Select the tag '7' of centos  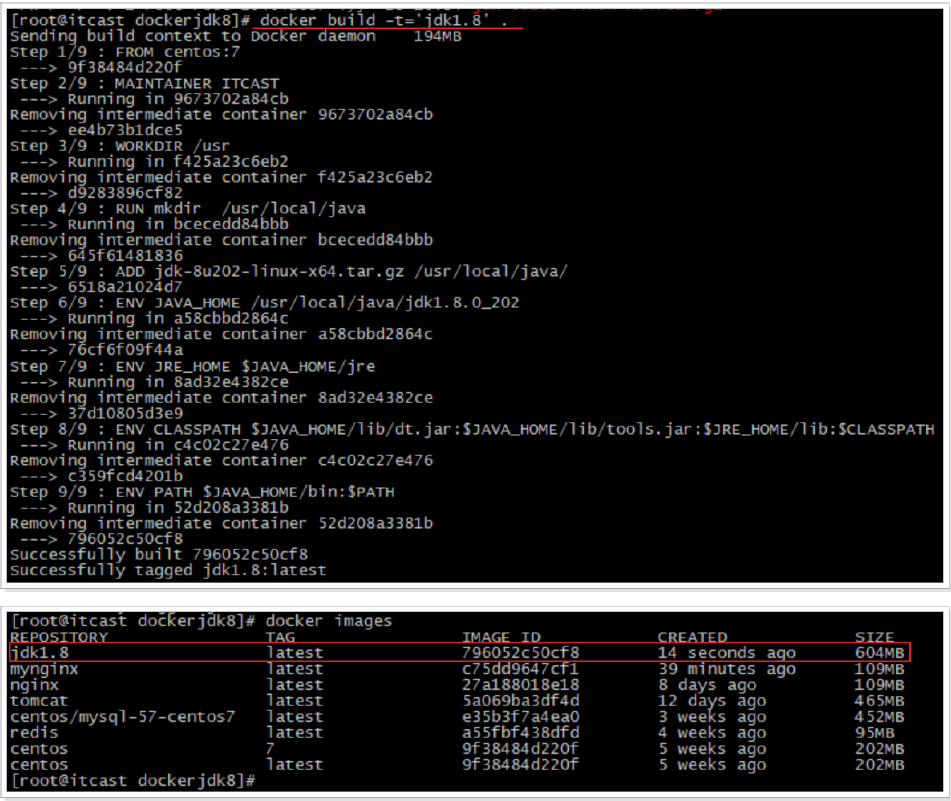coord(270,748)
